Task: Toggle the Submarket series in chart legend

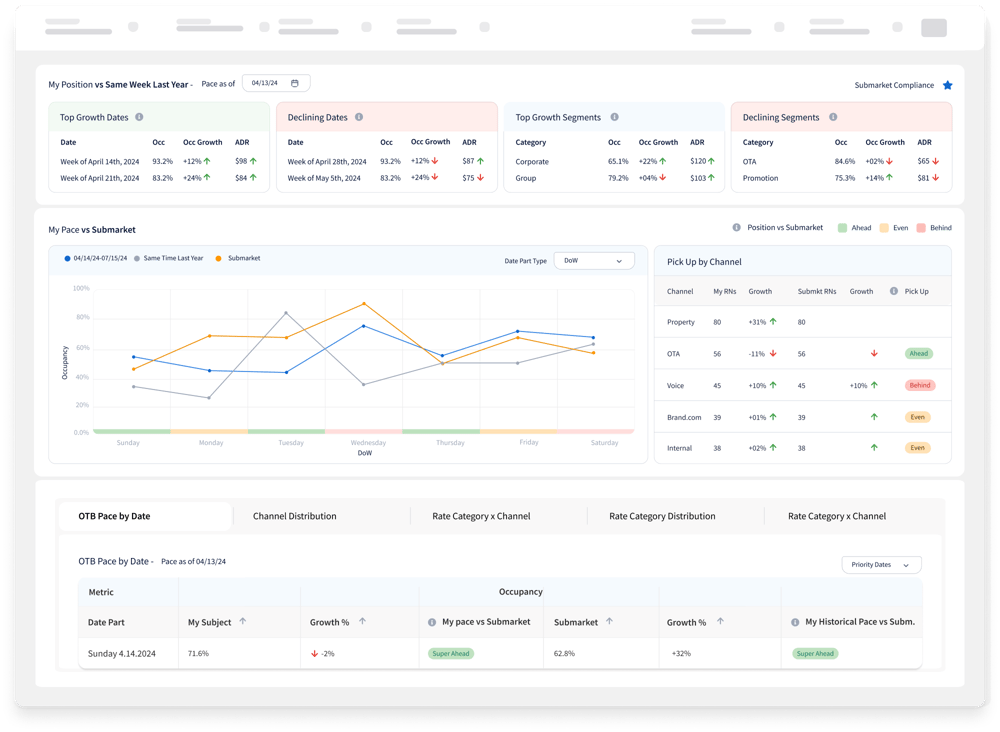Action: point(237,258)
